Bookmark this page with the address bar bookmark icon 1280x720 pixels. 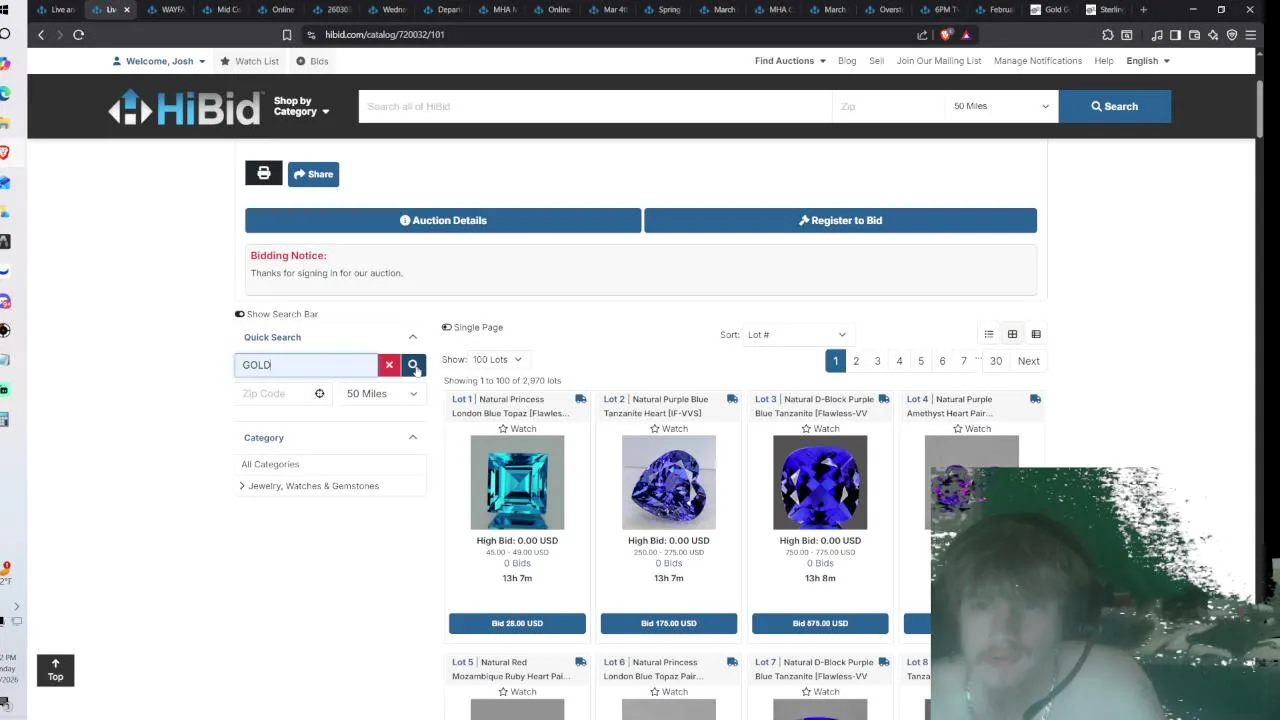point(287,35)
